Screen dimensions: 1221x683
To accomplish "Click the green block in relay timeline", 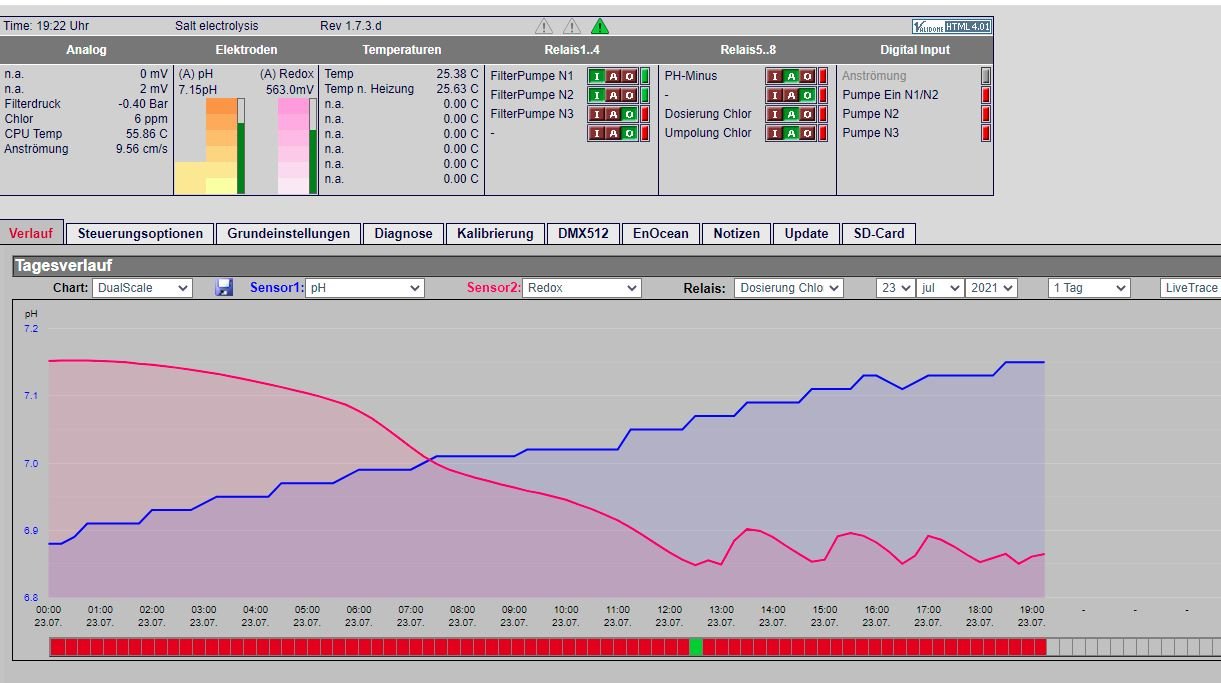I will point(695,647).
